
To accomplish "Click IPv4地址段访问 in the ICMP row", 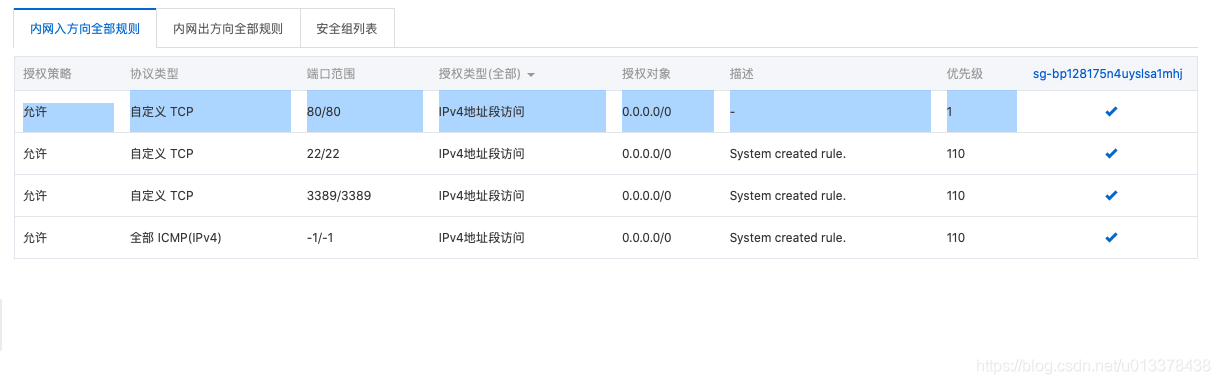I will click(x=482, y=238).
